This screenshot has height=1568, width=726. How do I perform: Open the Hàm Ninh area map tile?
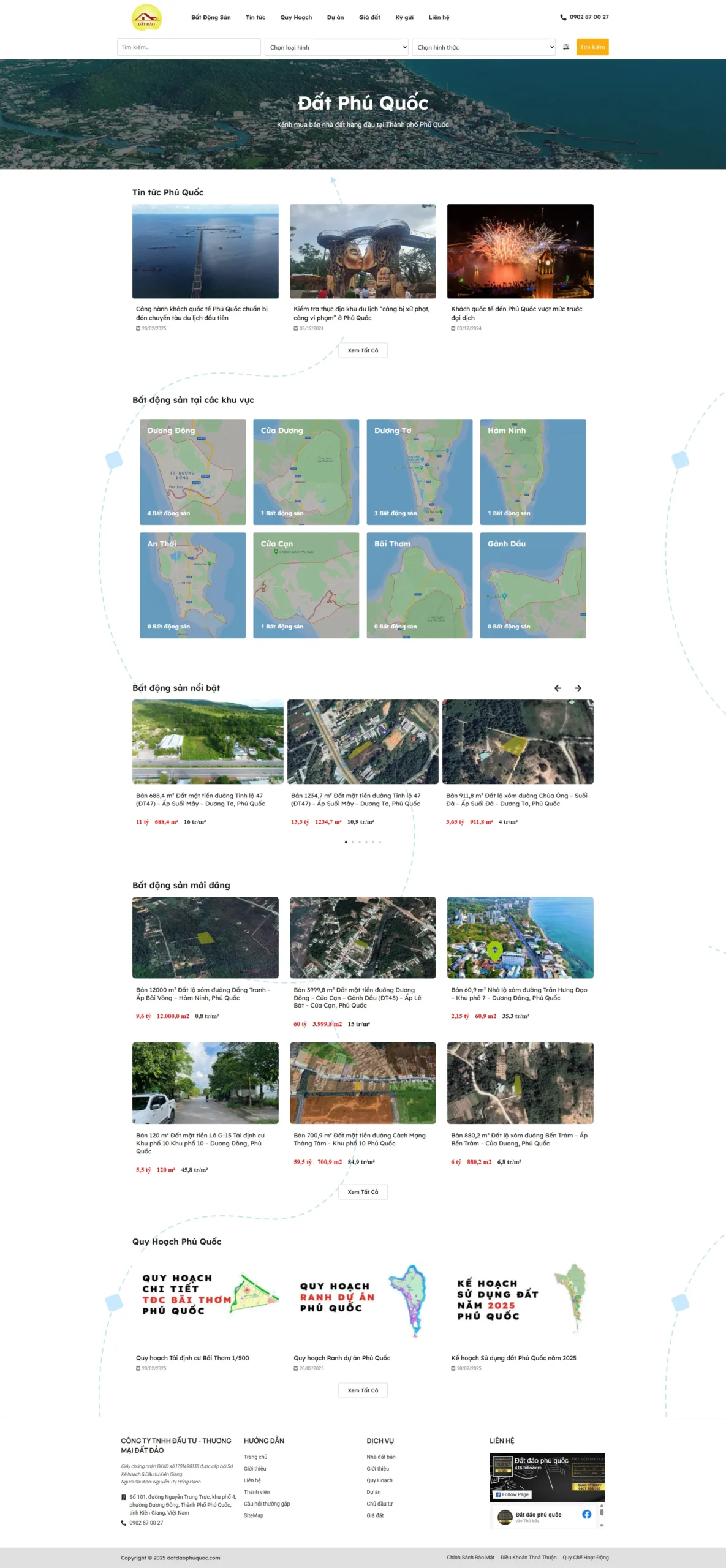point(532,472)
